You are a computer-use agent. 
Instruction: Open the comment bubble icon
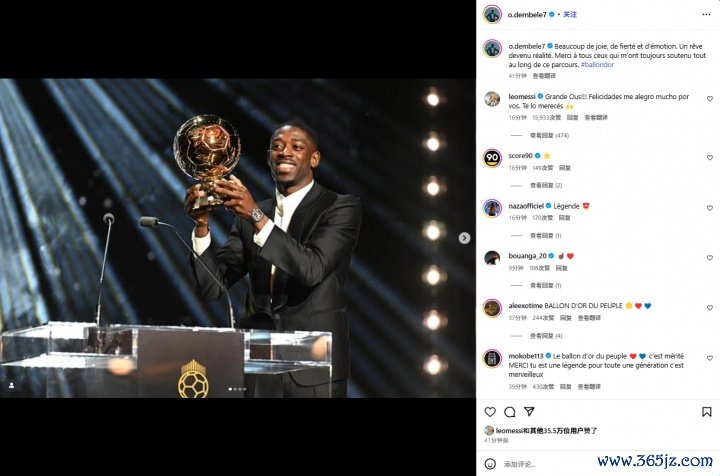pos(510,412)
